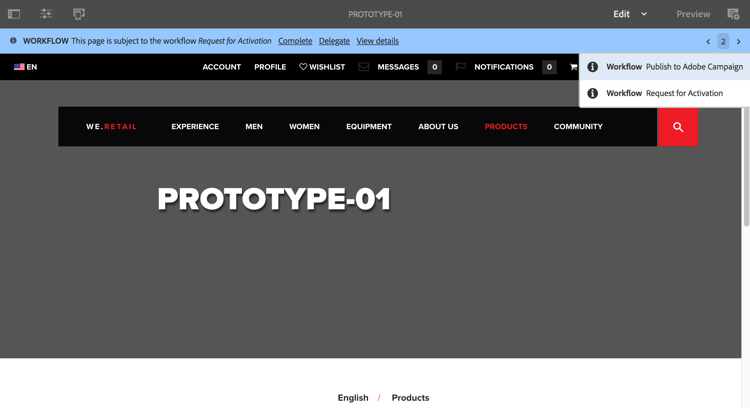Go to previous workflow notification arrow

coord(708,42)
